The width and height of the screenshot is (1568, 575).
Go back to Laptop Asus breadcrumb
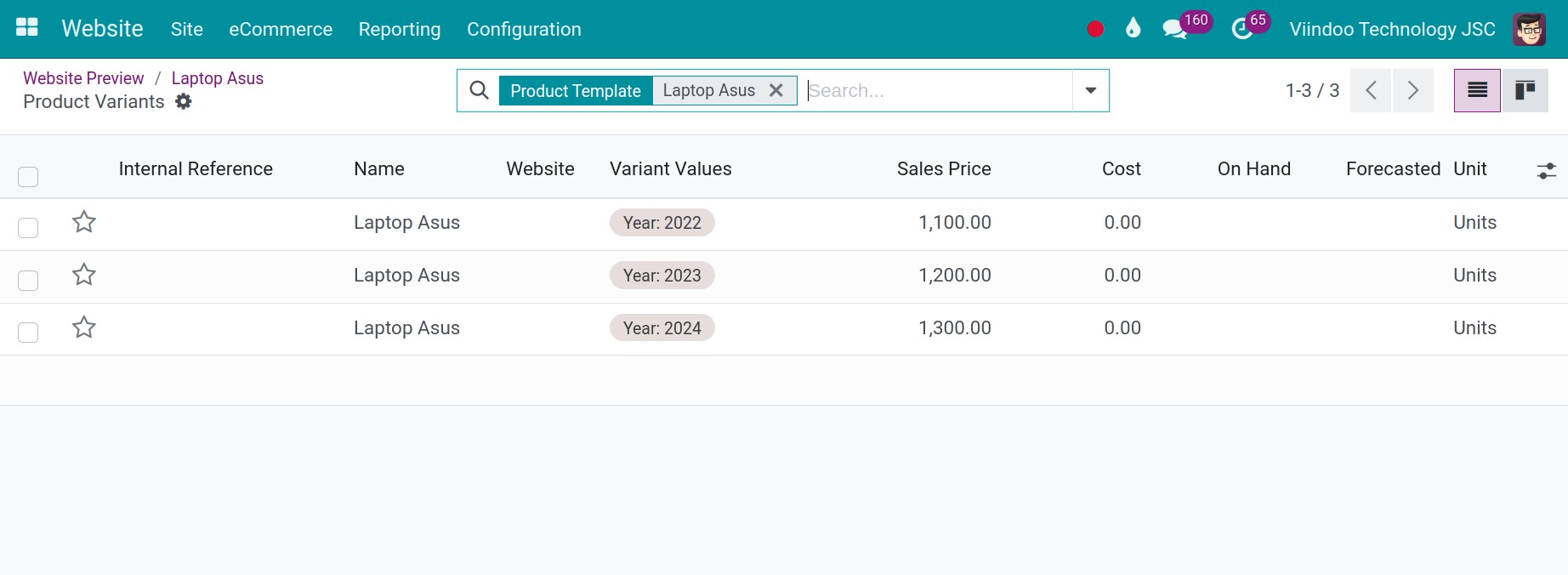(x=218, y=78)
